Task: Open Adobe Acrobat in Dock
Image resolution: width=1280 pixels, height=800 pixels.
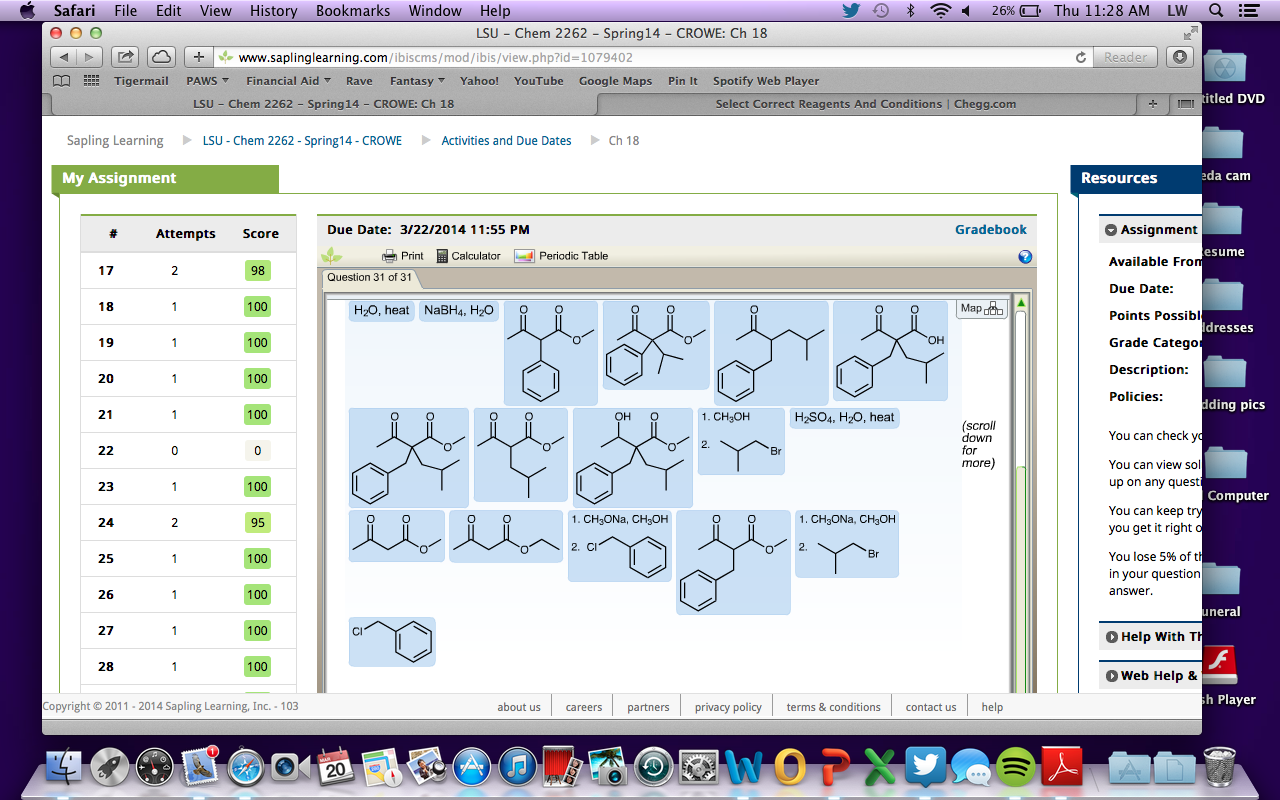Action: coord(1062,767)
